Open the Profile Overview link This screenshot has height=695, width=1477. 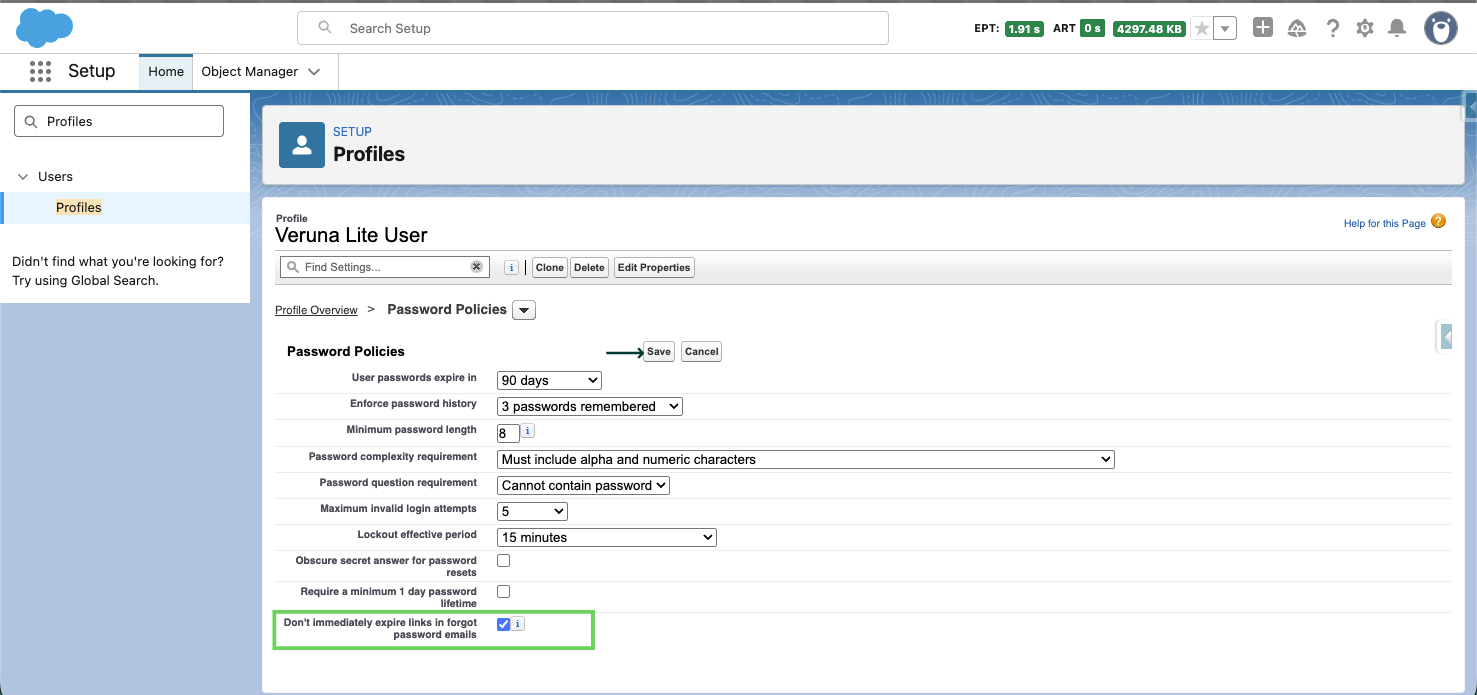(x=316, y=310)
